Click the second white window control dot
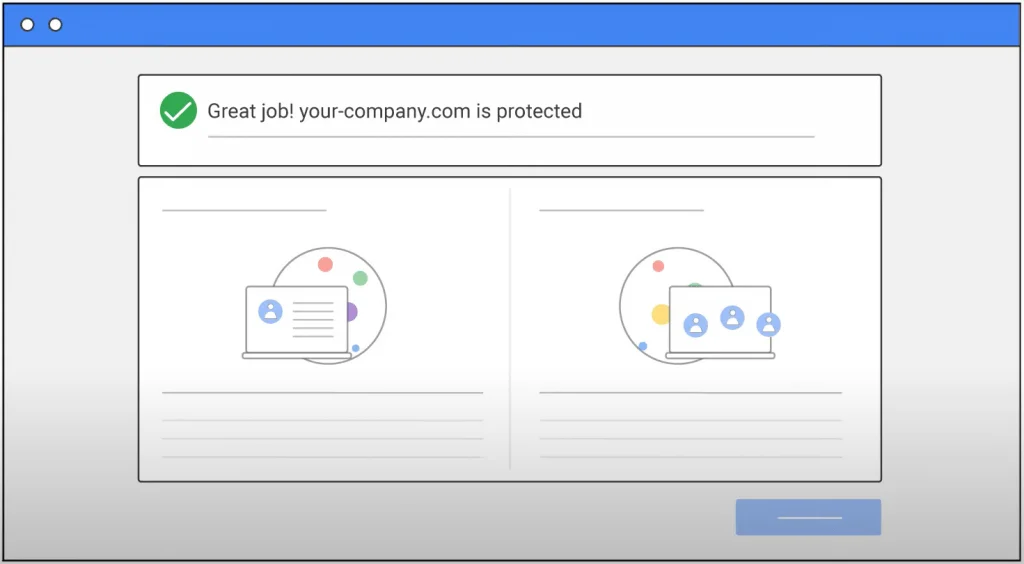Image resolution: width=1024 pixels, height=564 pixels. click(x=55, y=24)
